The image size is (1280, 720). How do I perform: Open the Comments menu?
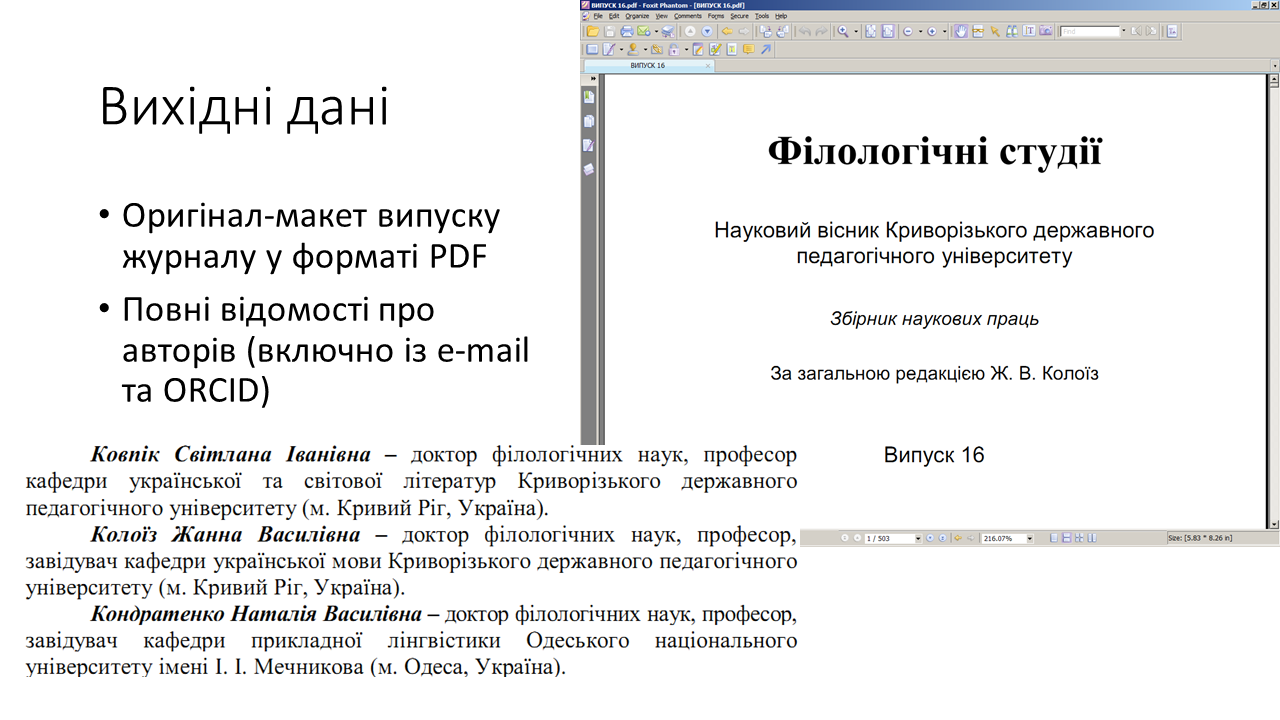[687, 16]
